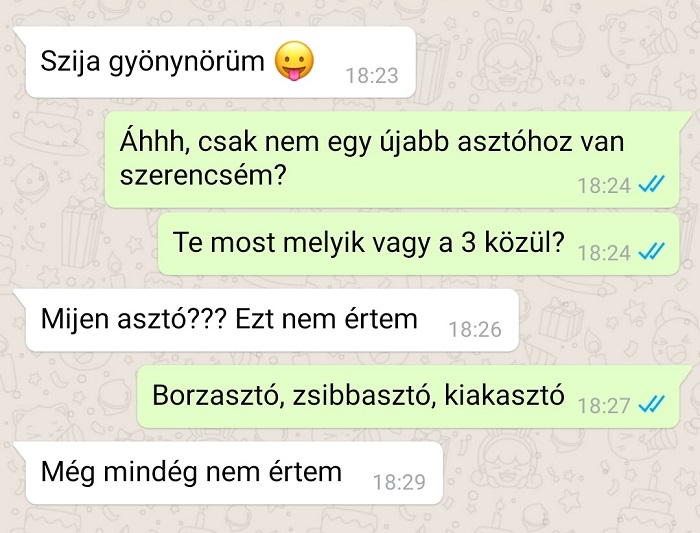Click the word 'kiakasztó' in green bubble
700x533 pixels.
coord(504,395)
